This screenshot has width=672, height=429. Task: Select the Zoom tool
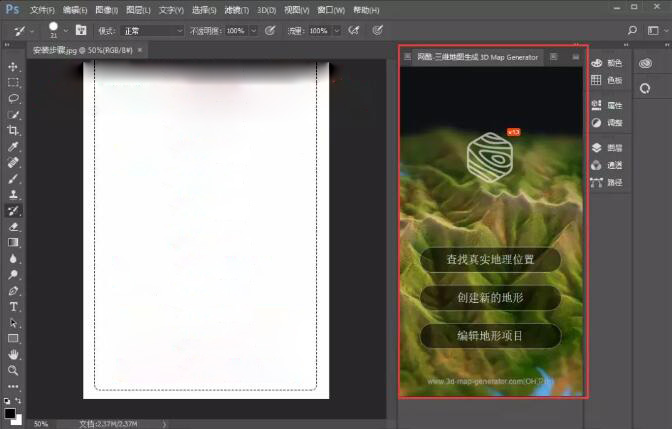pyautogui.click(x=13, y=370)
